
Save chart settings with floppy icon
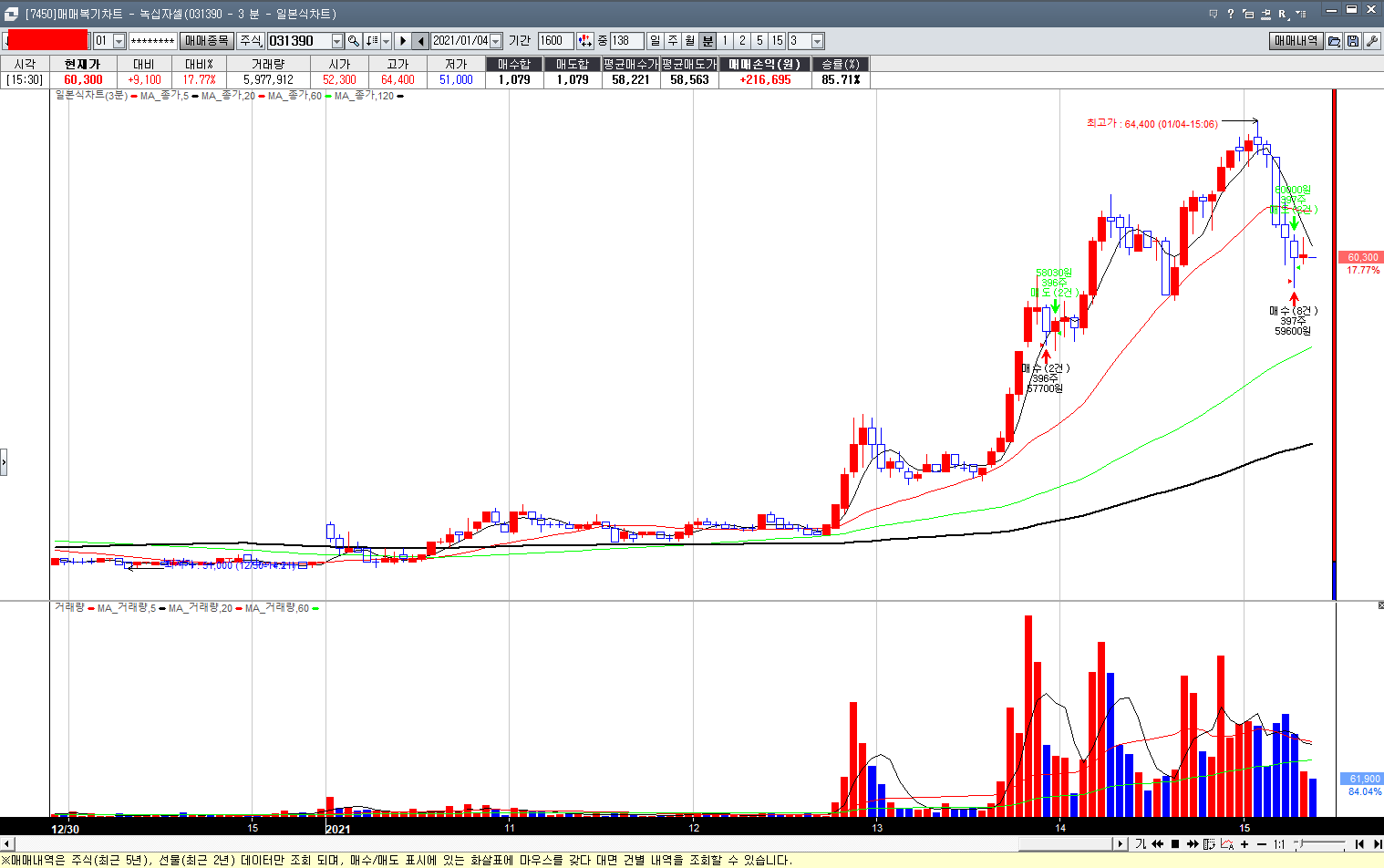pyautogui.click(x=1353, y=41)
